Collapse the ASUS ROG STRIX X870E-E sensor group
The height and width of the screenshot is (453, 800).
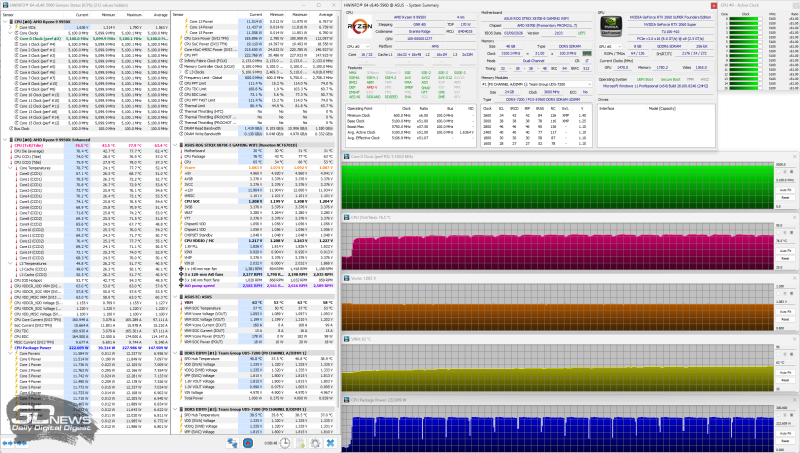coord(176,145)
